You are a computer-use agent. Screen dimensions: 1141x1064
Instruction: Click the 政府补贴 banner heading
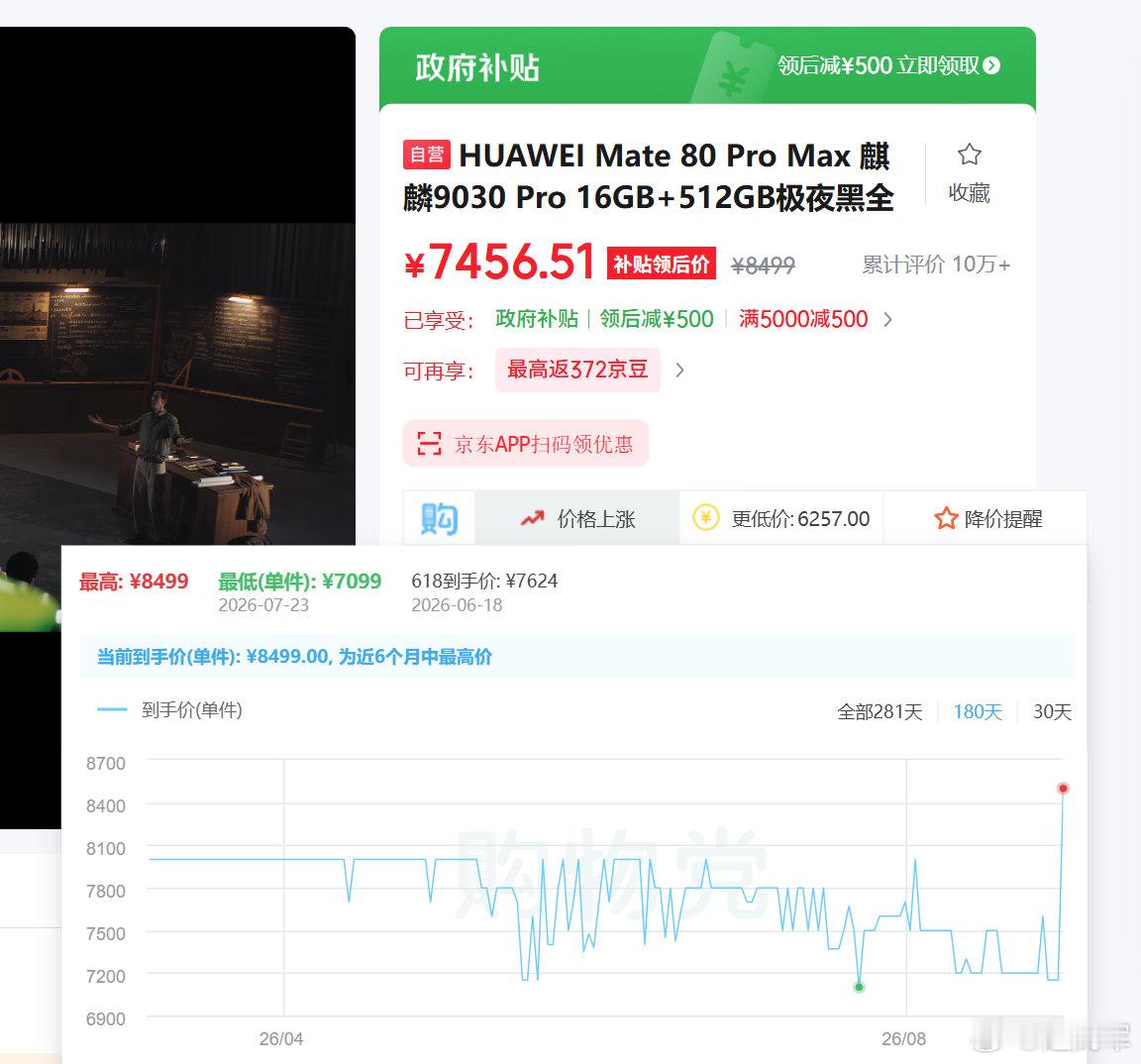click(477, 67)
